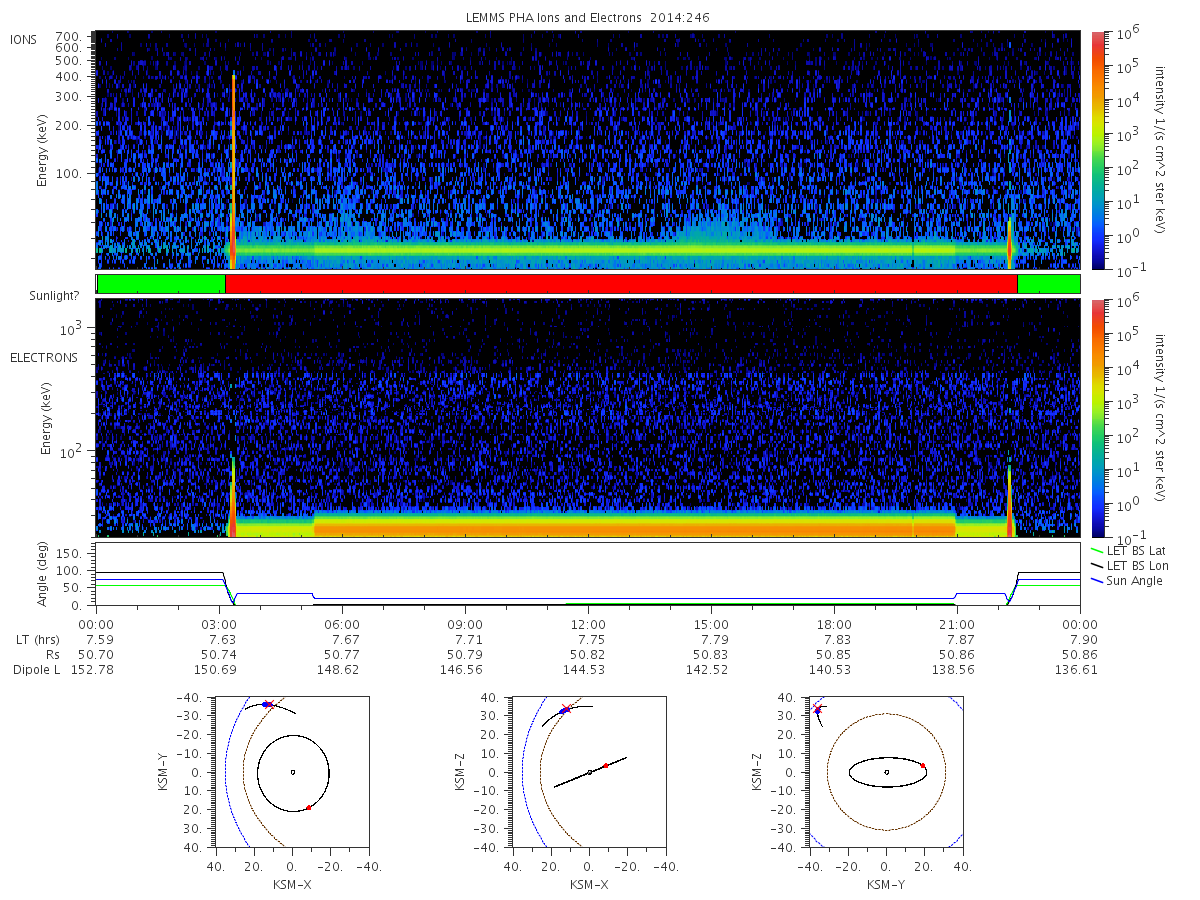Click the Dipole L row label
The height and width of the screenshot is (900, 1200).
(x=36, y=670)
